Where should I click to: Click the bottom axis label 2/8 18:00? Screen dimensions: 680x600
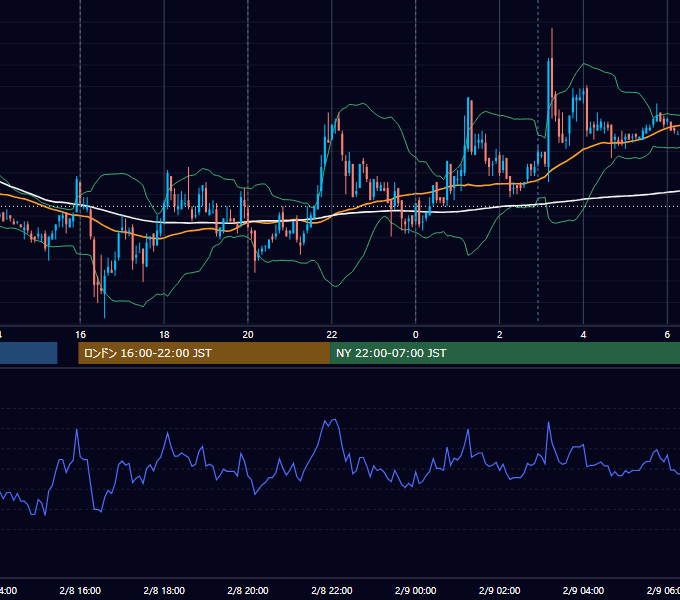point(164,590)
